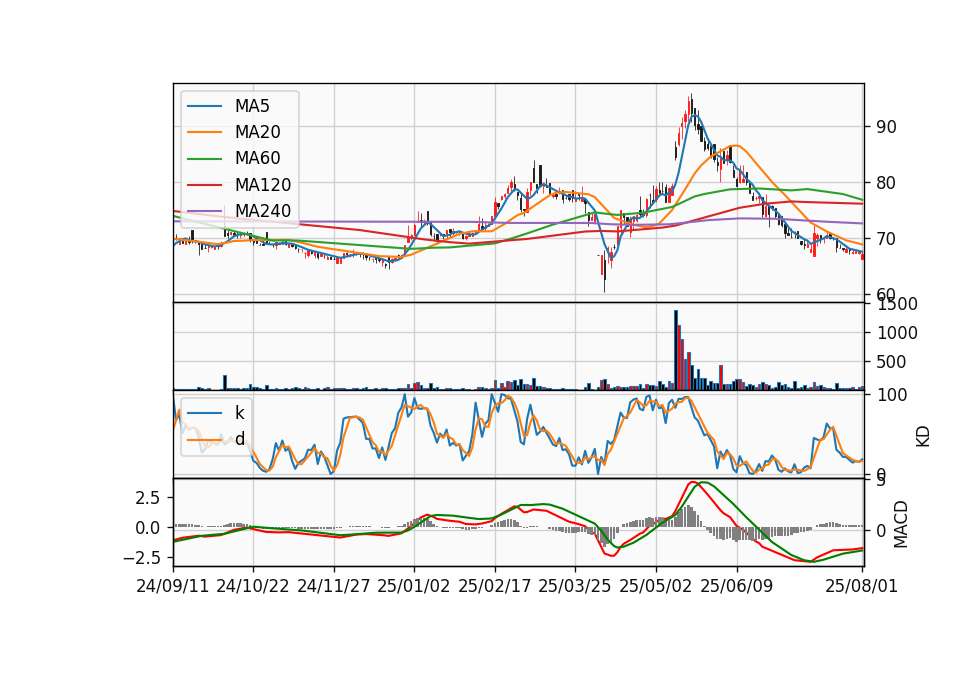Click the 80 price axis tick label
The image size is (960, 690).
point(887,183)
